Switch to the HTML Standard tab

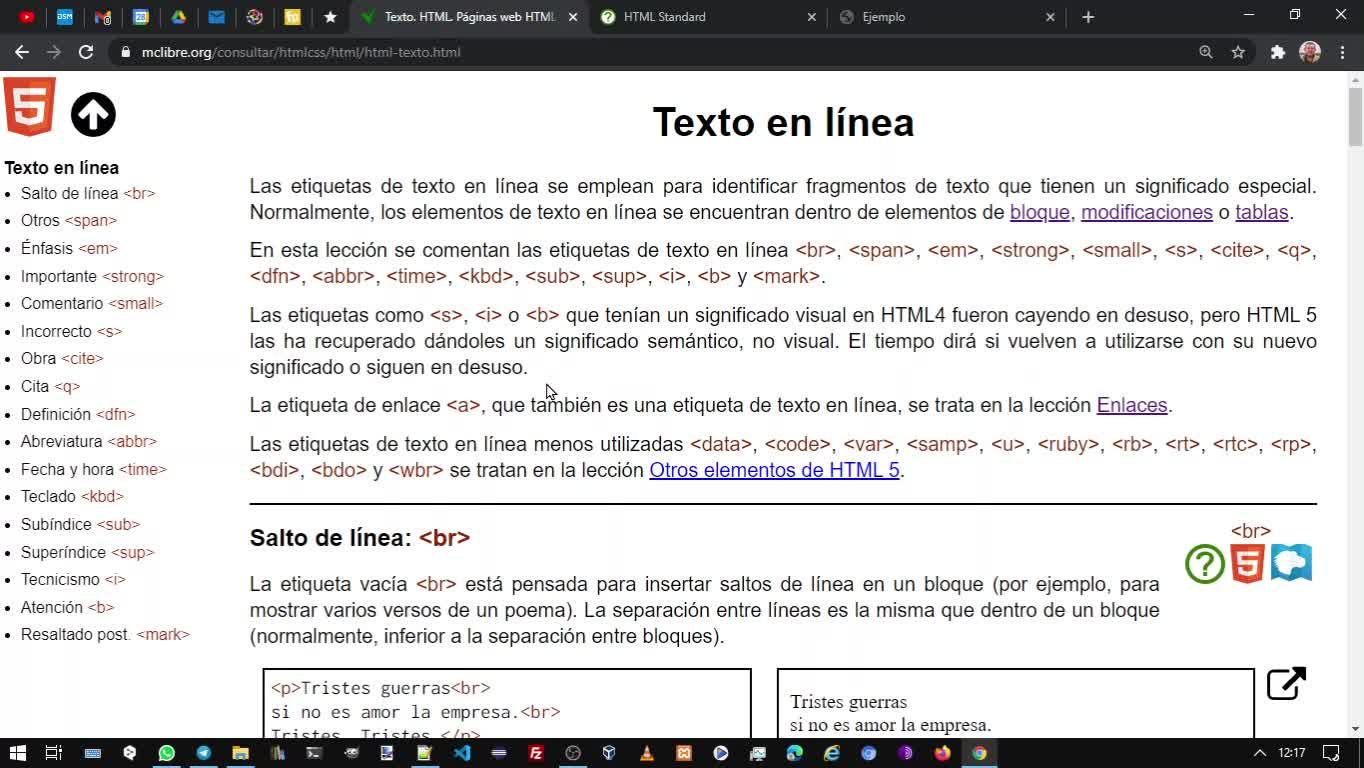click(x=710, y=17)
